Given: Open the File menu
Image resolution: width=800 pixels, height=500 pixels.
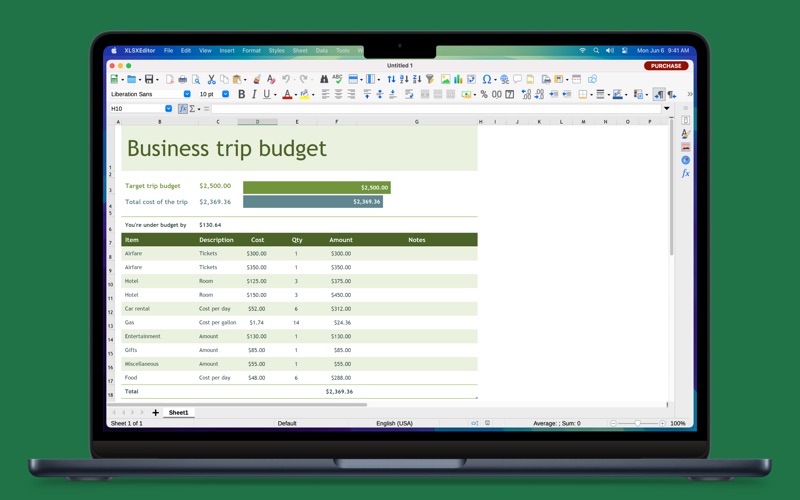Looking at the screenshot, I should pyautogui.click(x=168, y=51).
